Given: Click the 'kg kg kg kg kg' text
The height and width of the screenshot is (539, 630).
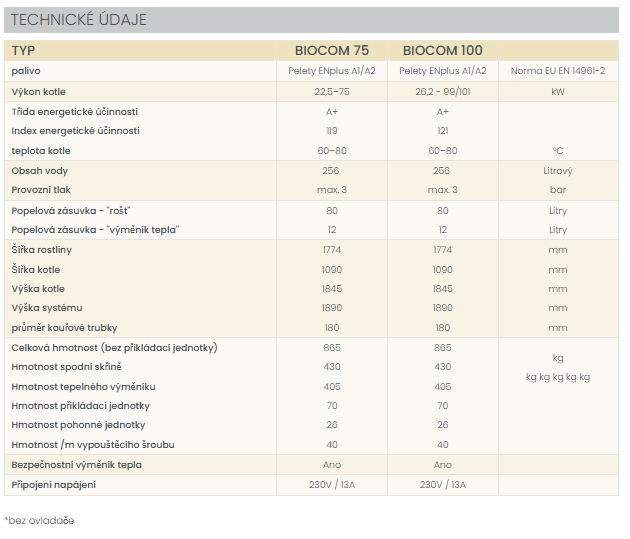Looking at the screenshot, I should (558, 377).
